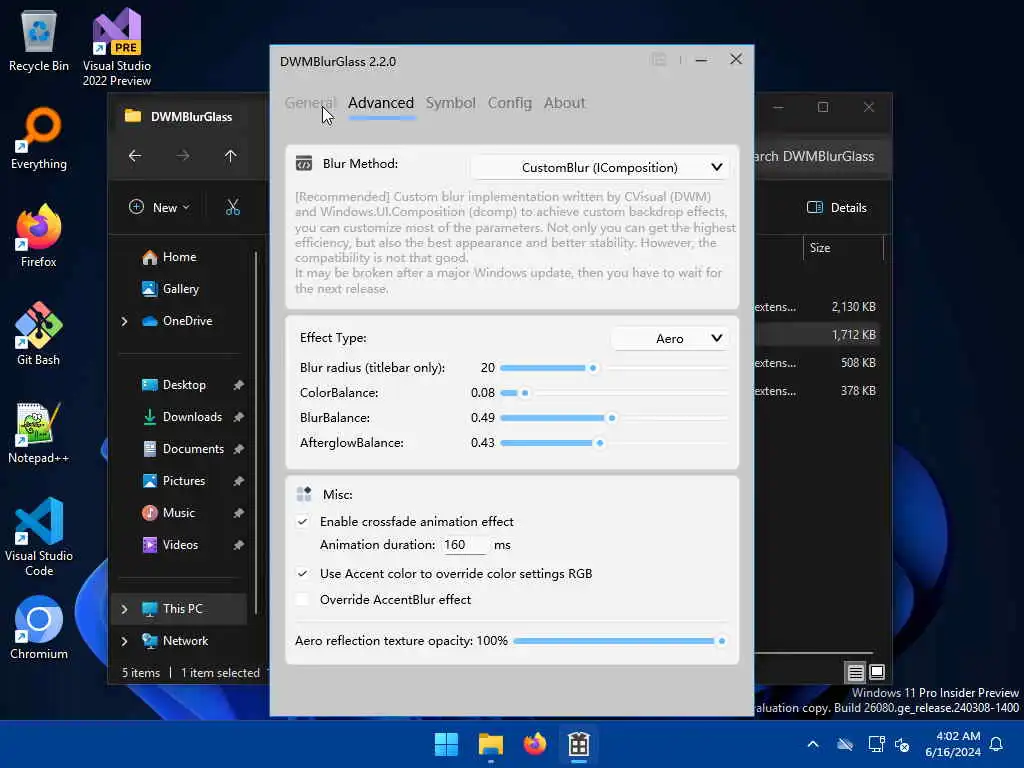Select the file row sized 378 KB

(816, 391)
